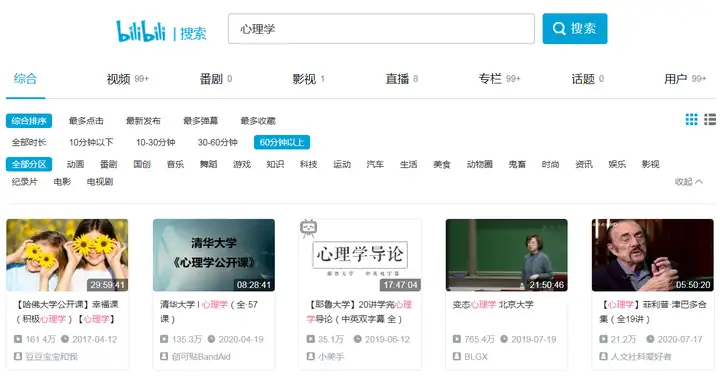Click clock icon beside 2017-04-12
720x376 pixels.
click(x=65, y=339)
